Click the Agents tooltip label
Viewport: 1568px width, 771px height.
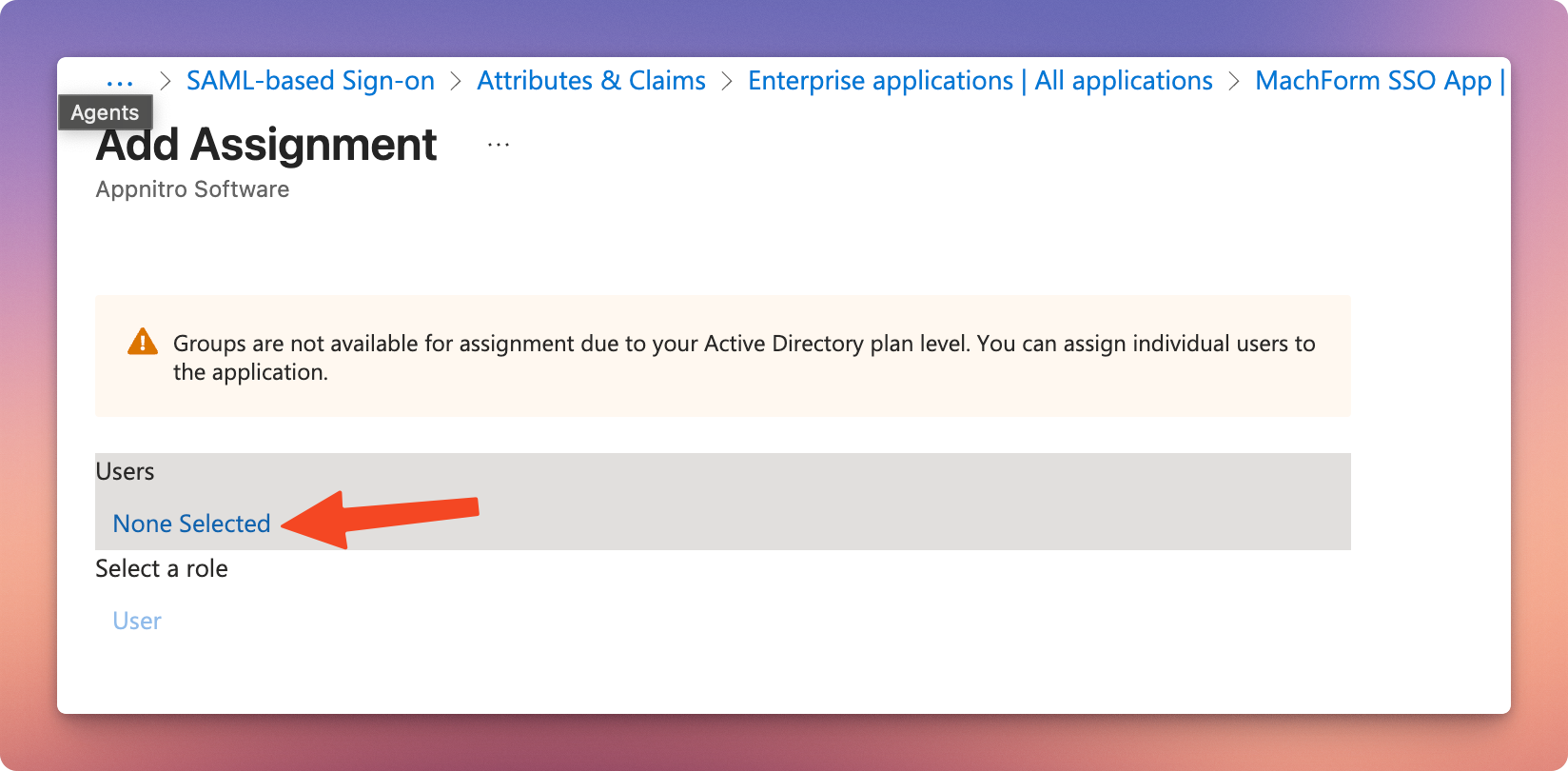105,112
